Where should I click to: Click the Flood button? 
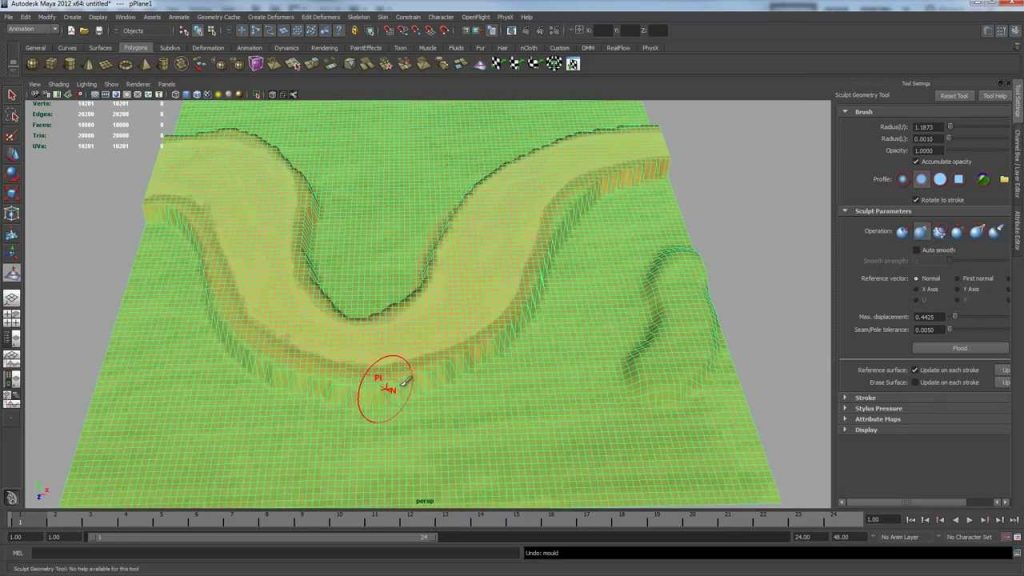[x=960, y=348]
